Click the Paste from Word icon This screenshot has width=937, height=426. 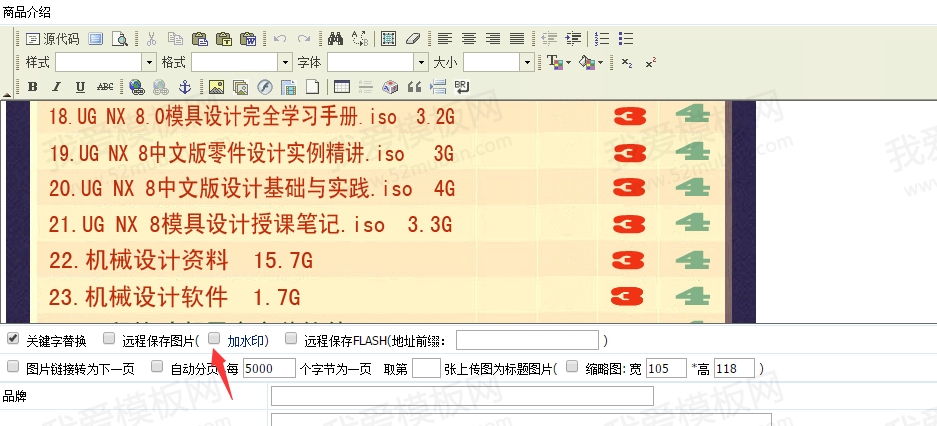click(x=248, y=39)
